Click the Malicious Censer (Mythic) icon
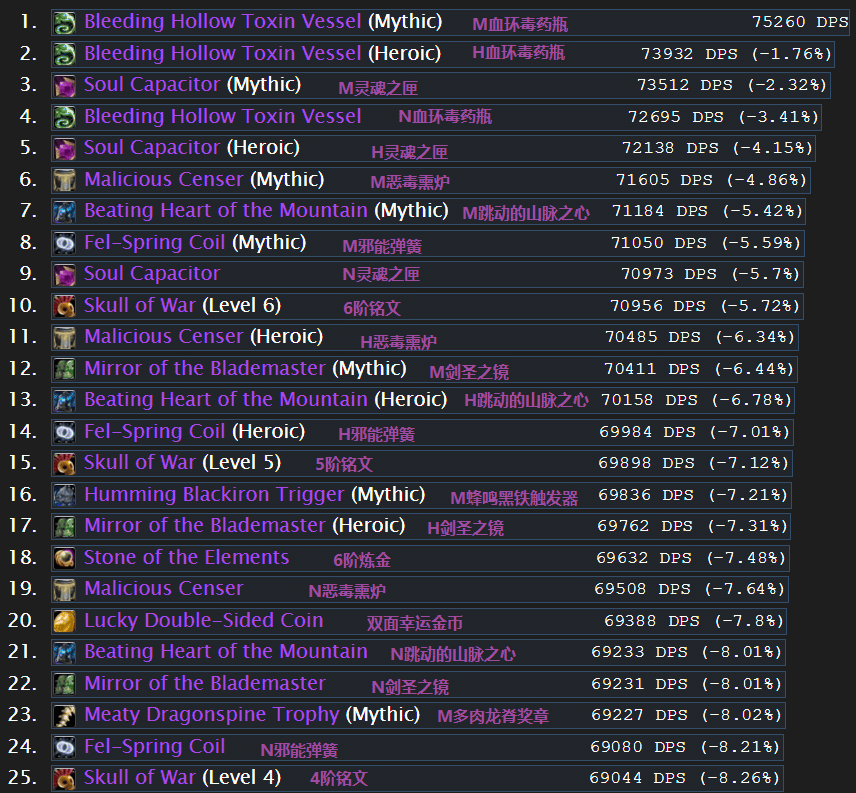 [64, 181]
